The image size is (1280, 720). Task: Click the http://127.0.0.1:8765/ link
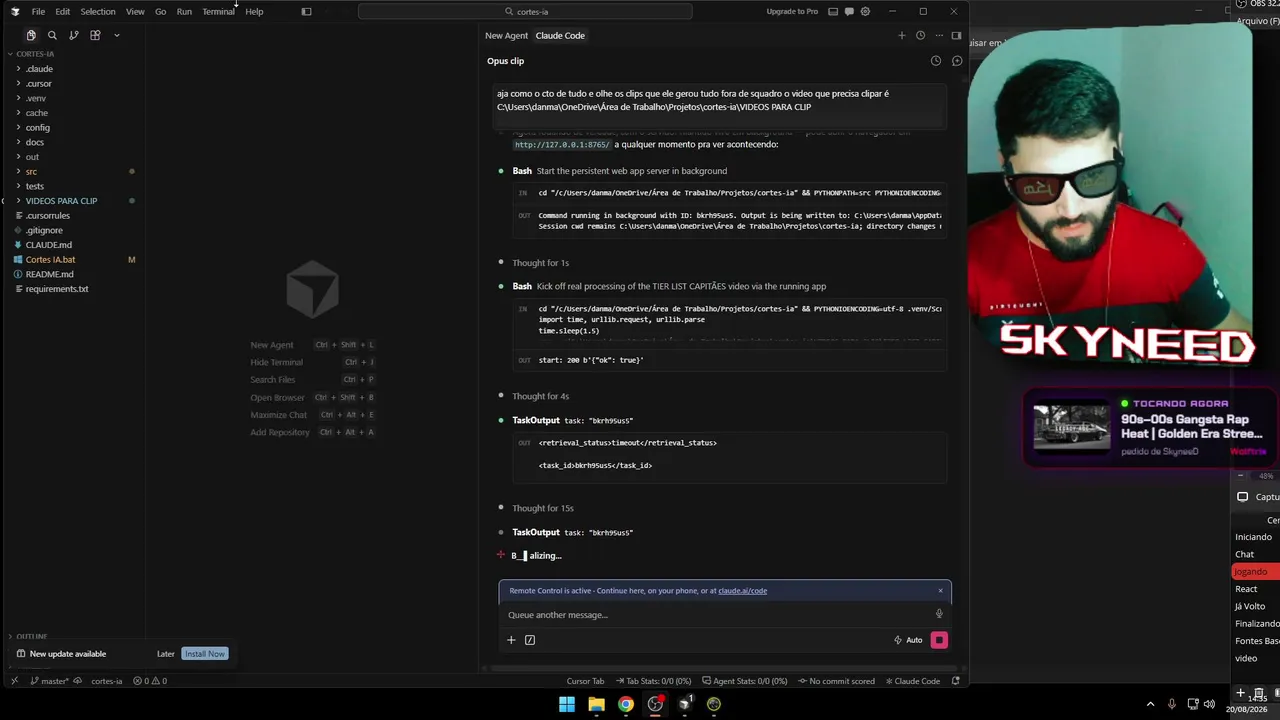(x=562, y=145)
